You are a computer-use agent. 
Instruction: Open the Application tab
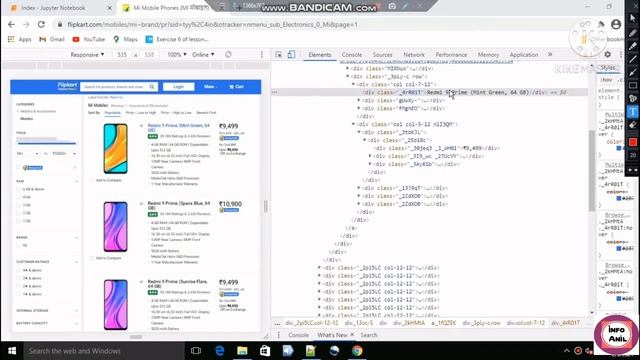pyautogui.click(x=524, y=54)
